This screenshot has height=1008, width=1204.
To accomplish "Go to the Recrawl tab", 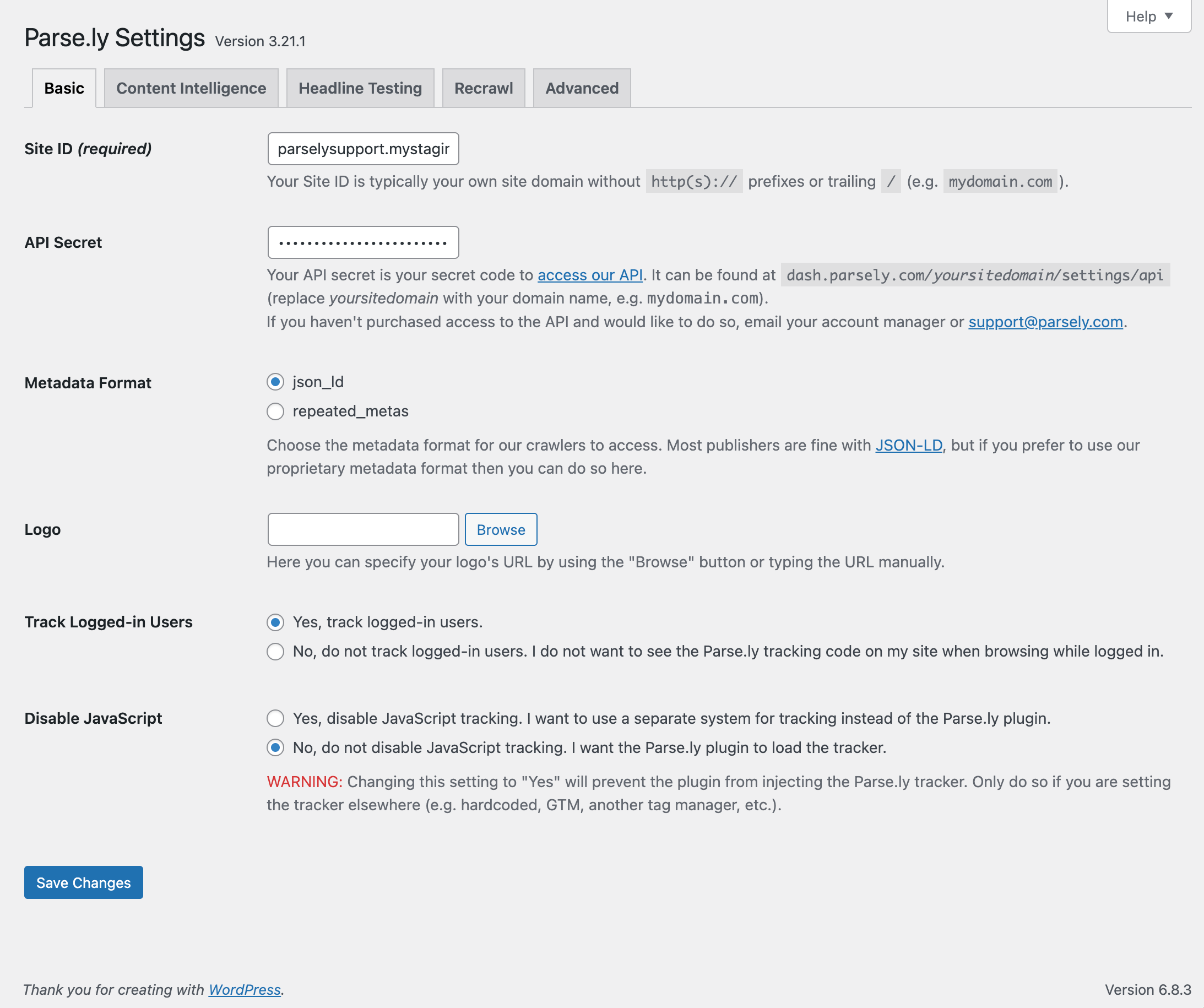I will click(484, 88).
